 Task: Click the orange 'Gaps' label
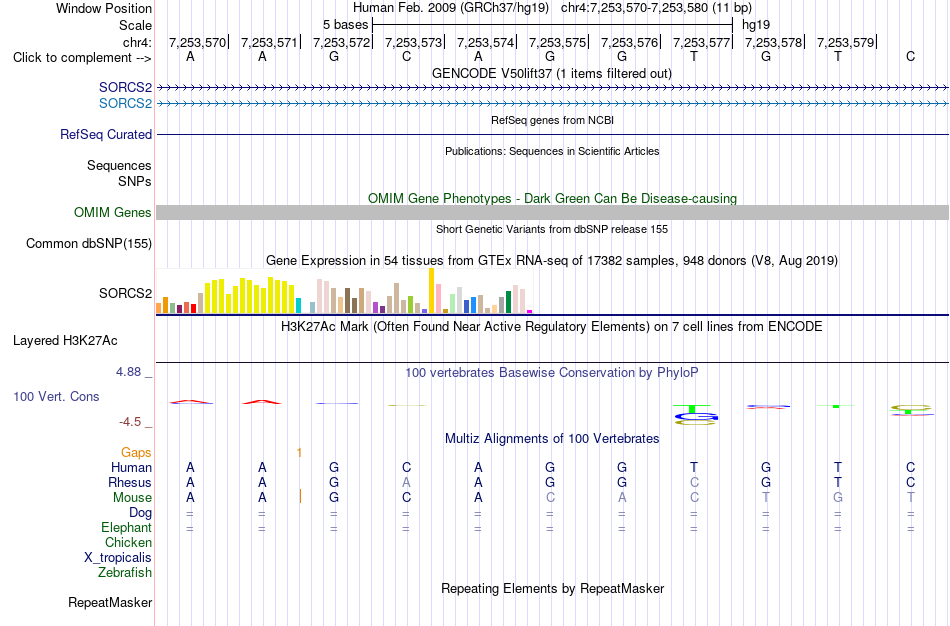[x=136, y=453]
